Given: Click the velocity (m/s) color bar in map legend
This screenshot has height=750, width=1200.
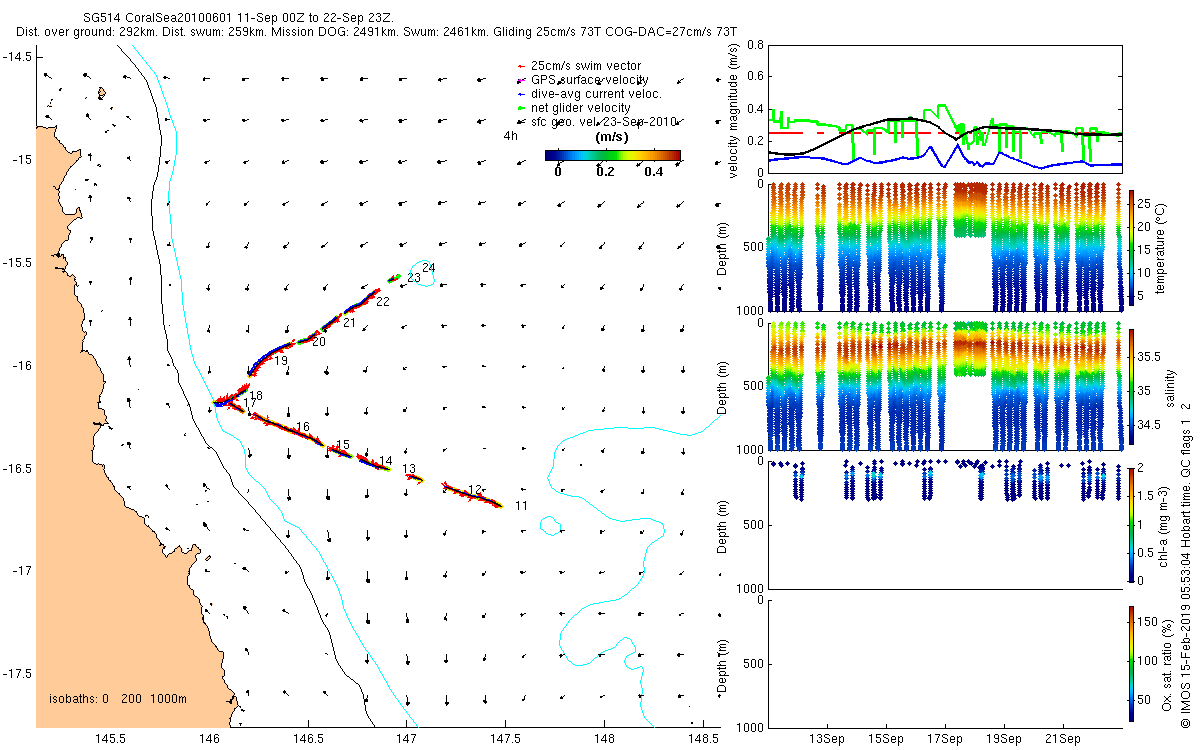Looking at the screenshot, I should (613, 155).
